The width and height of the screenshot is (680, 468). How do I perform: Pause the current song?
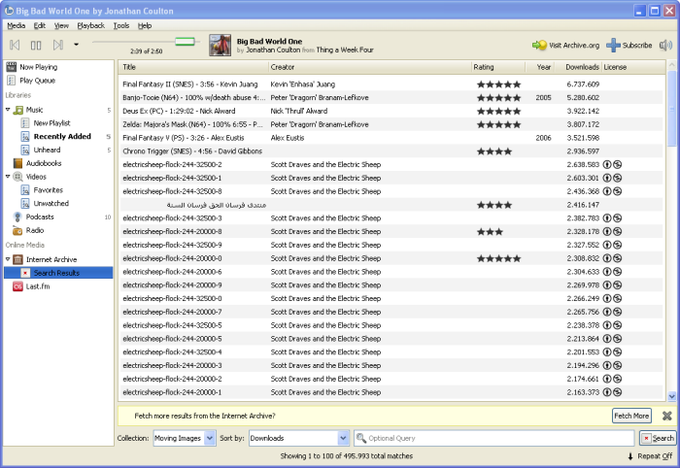click(36, 45)
